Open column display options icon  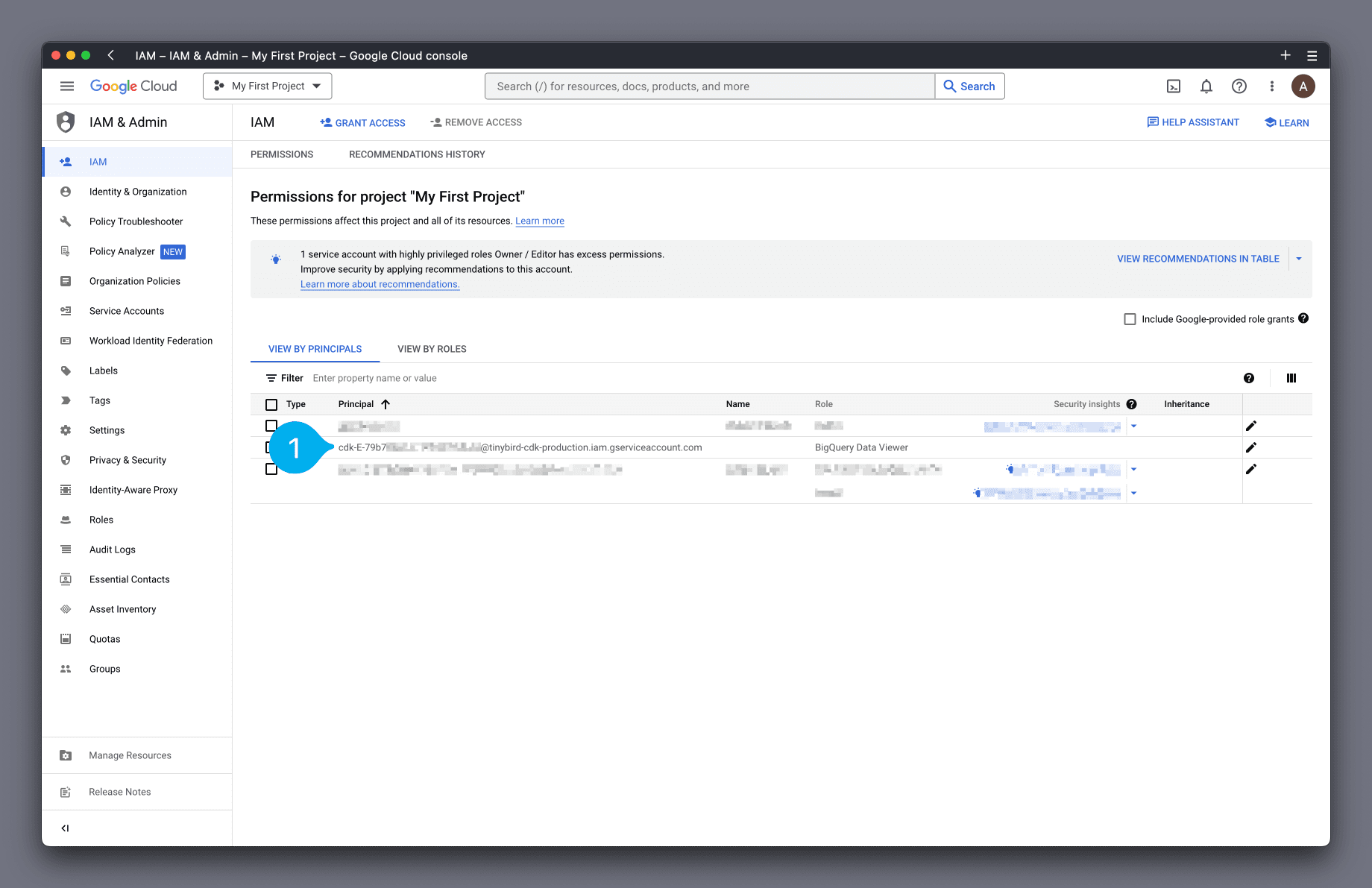pyautogui.click(x=1291, y=379)
